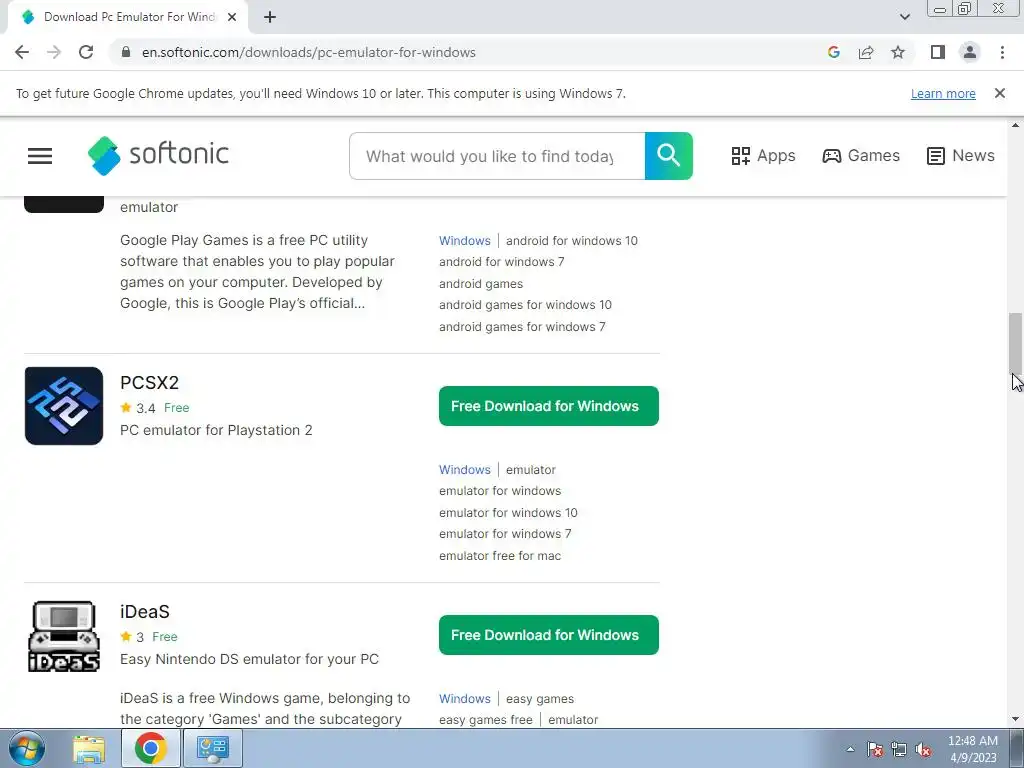This screenshot has width=1024, height=768.
Task: Click the network tray icon
Action: 899,749
